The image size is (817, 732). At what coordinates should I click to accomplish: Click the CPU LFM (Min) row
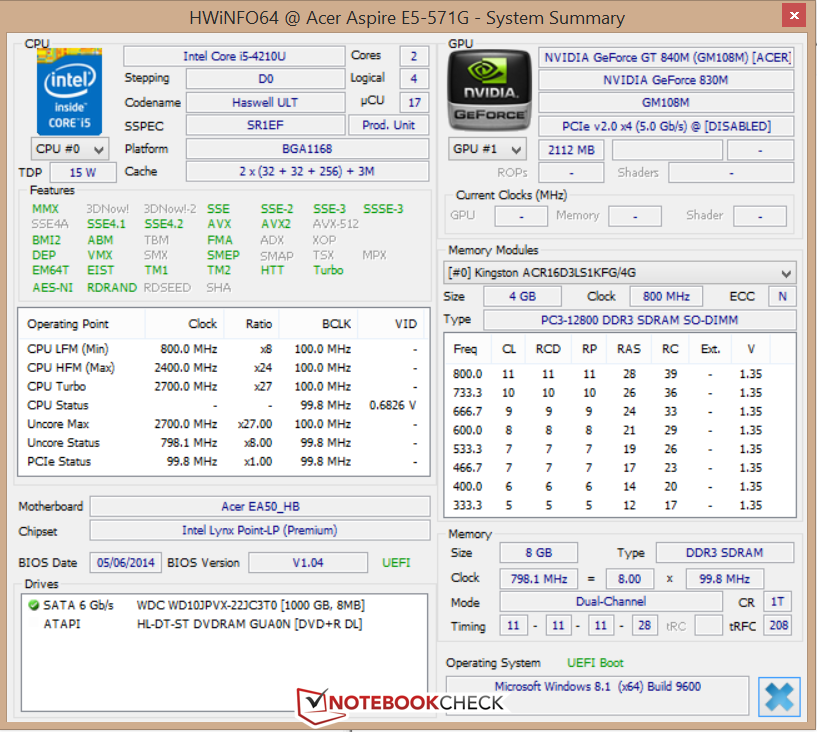pyautogui.click(x=223, y=349)
